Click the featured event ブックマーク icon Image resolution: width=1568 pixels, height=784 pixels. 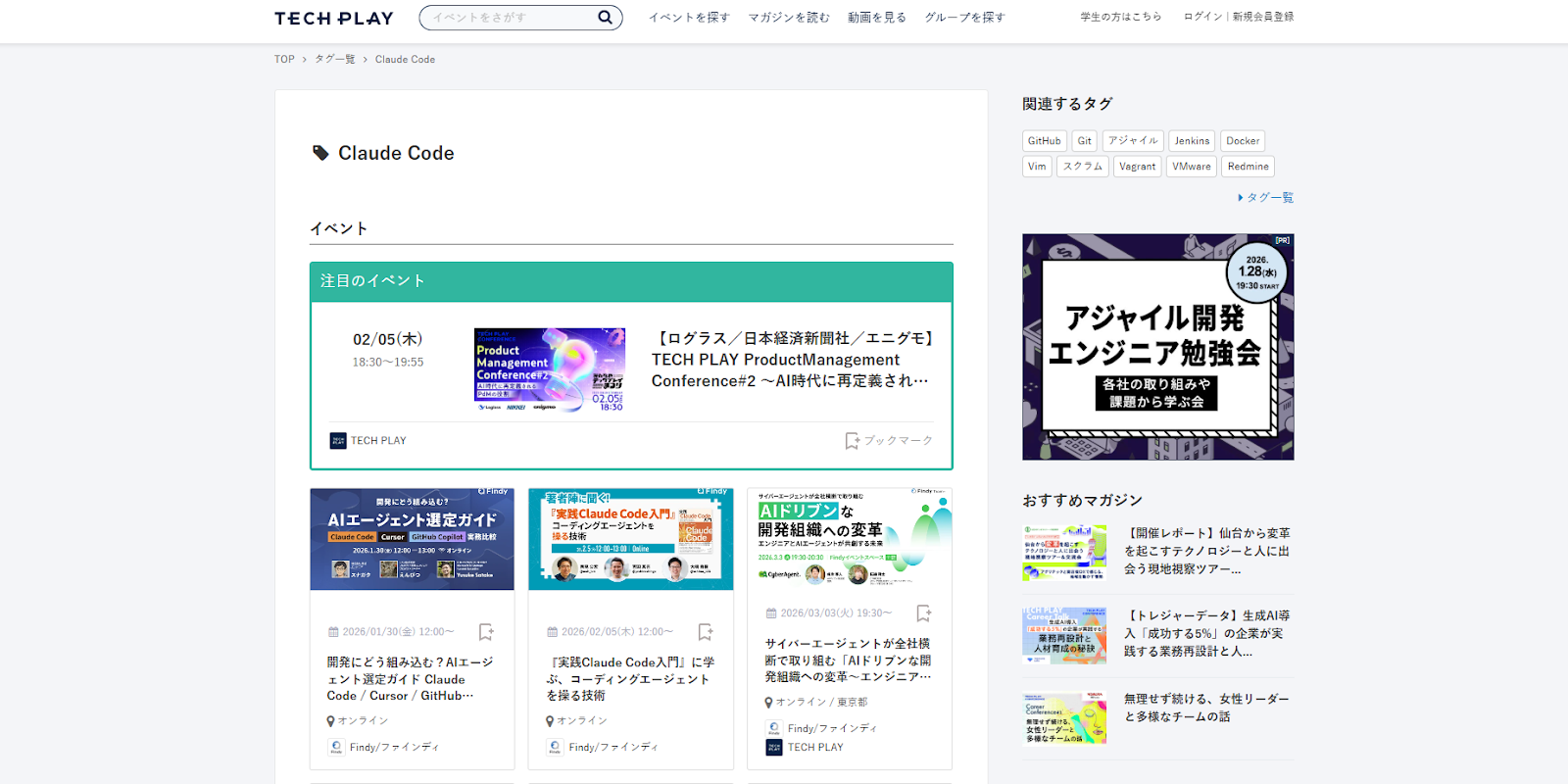point(853,441)
